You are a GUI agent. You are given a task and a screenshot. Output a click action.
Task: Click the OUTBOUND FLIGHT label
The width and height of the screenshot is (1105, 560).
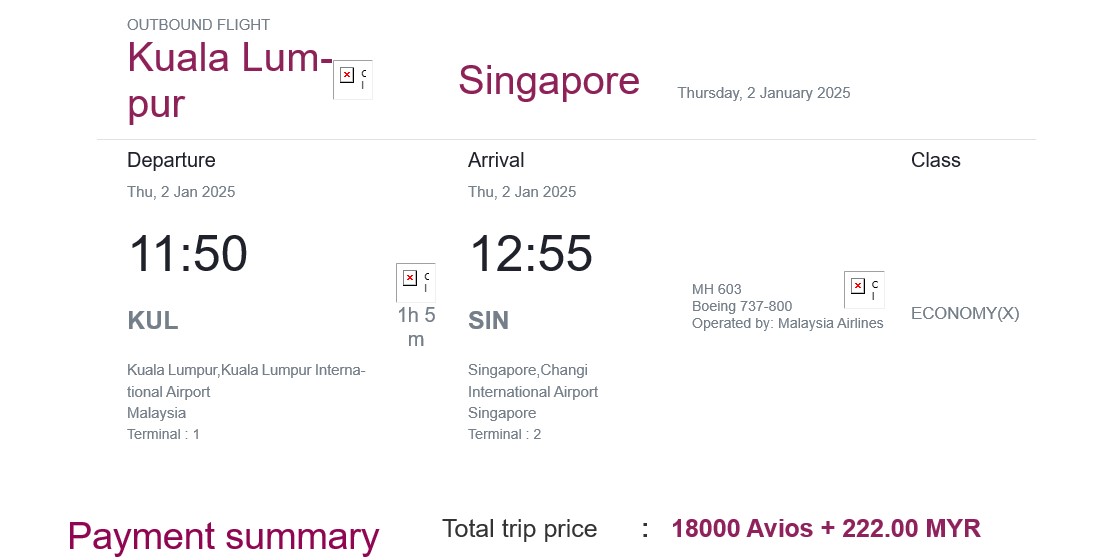[x=199, y=25]
